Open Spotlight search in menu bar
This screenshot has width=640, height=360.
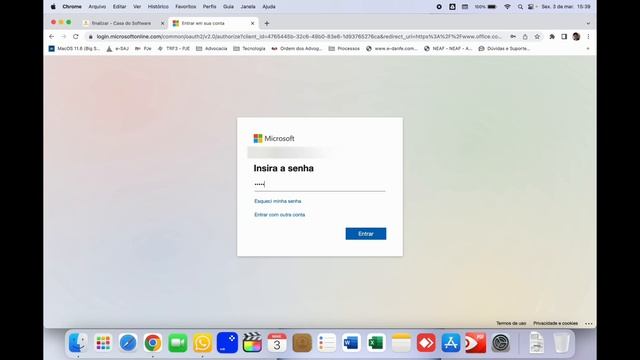(520, 7)
